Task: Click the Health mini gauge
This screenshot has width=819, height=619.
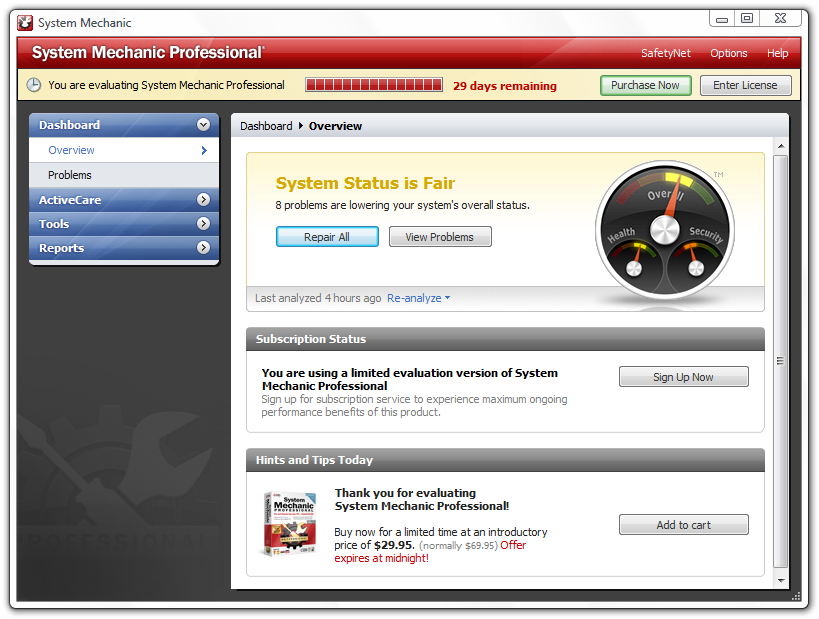Action: [x=634, y=260]
